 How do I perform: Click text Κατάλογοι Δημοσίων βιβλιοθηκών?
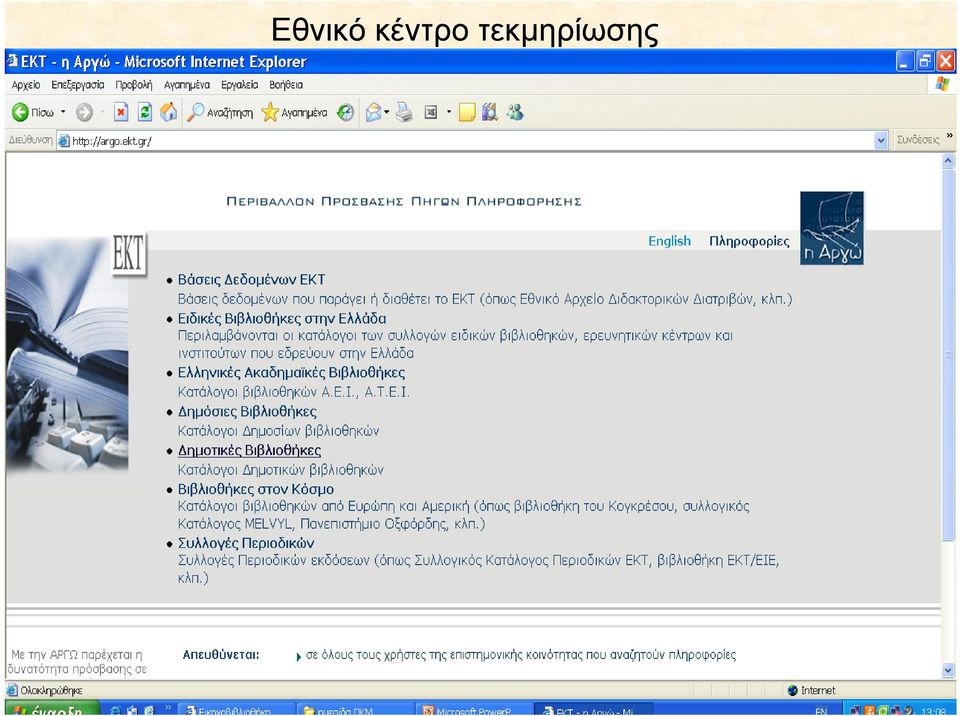(x=279, y=431)
